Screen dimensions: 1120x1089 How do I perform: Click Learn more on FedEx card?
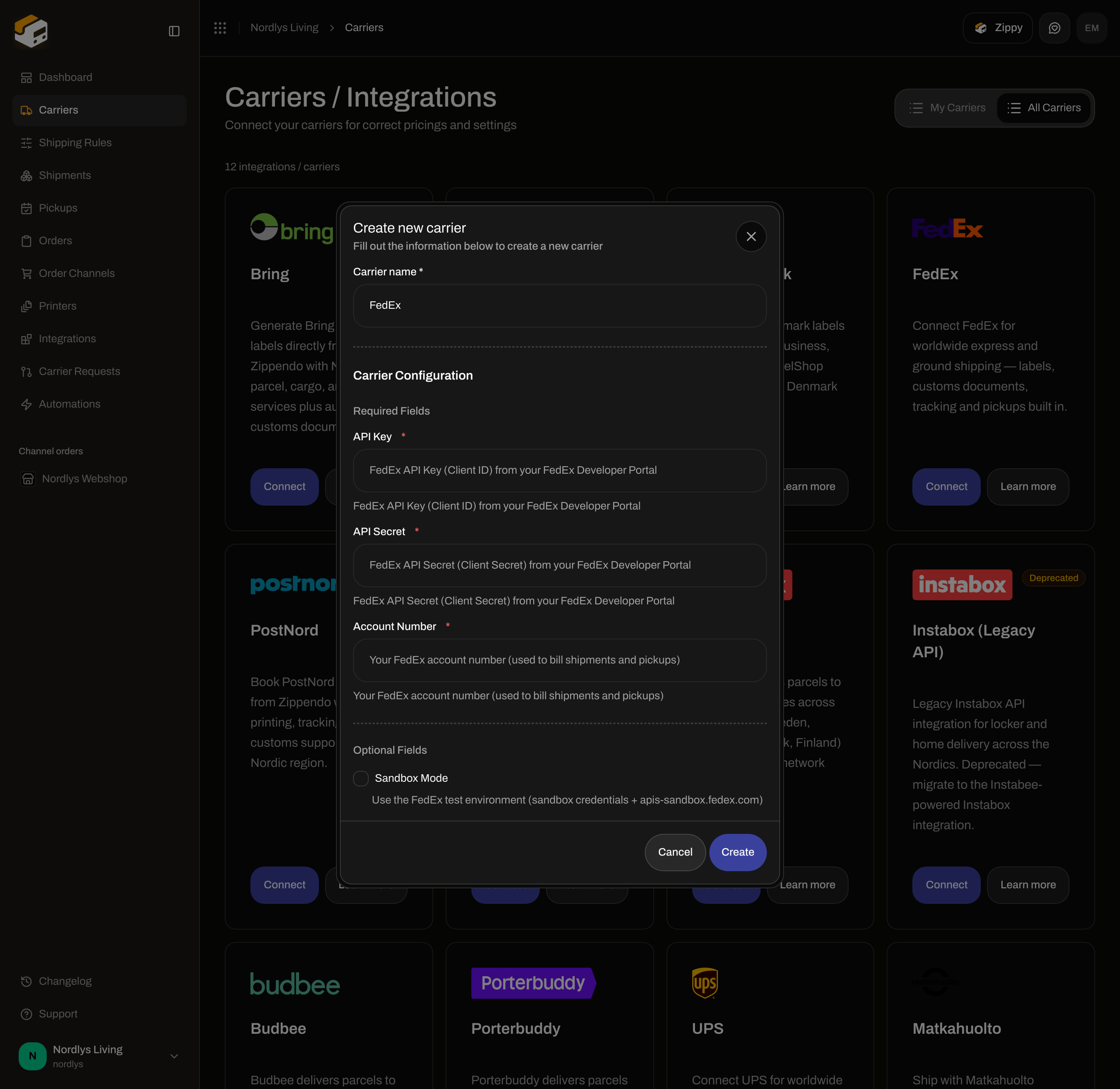pyautogui.click(x=1028, y=487)
